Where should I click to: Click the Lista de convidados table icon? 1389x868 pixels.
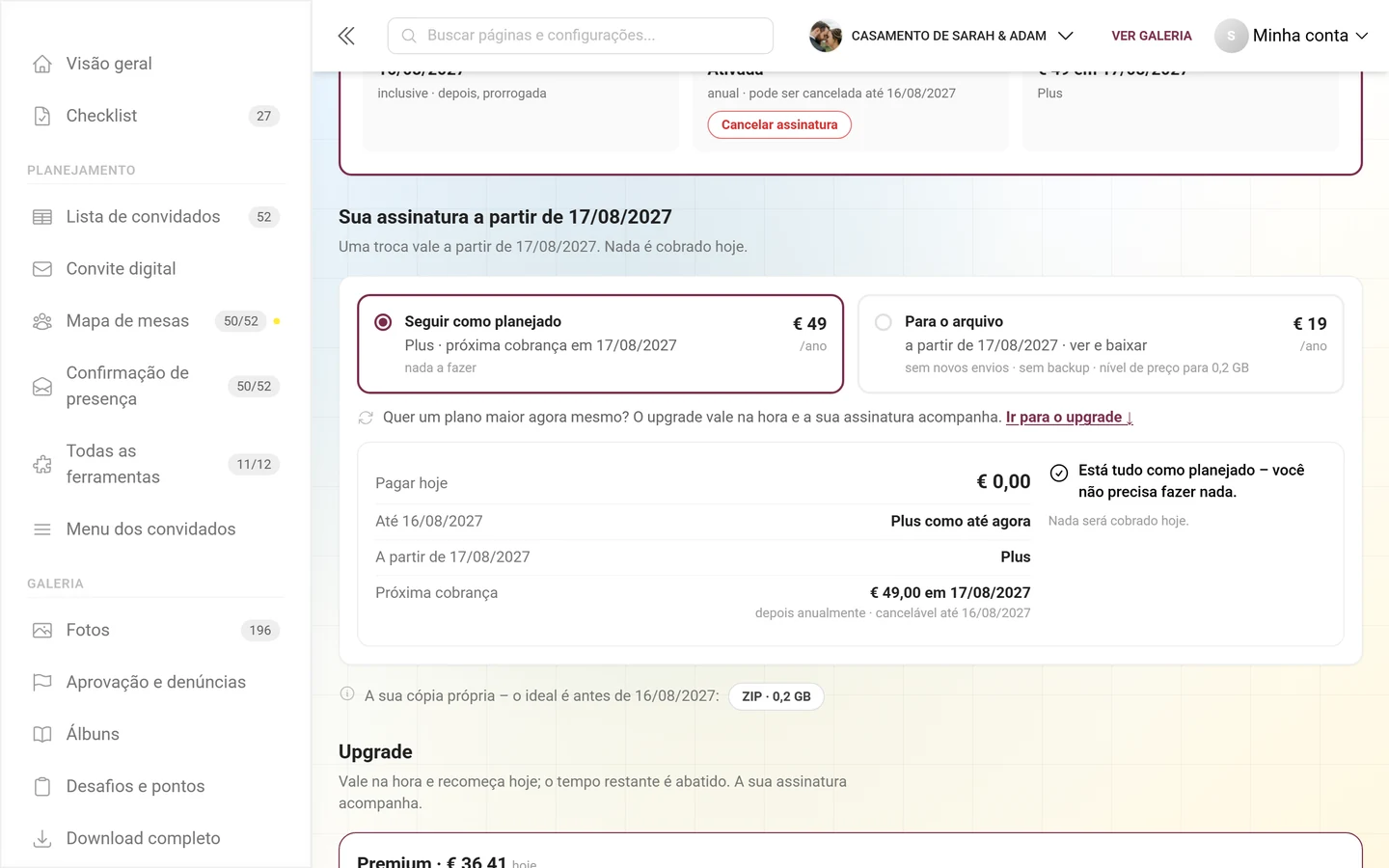pos(42,217)
